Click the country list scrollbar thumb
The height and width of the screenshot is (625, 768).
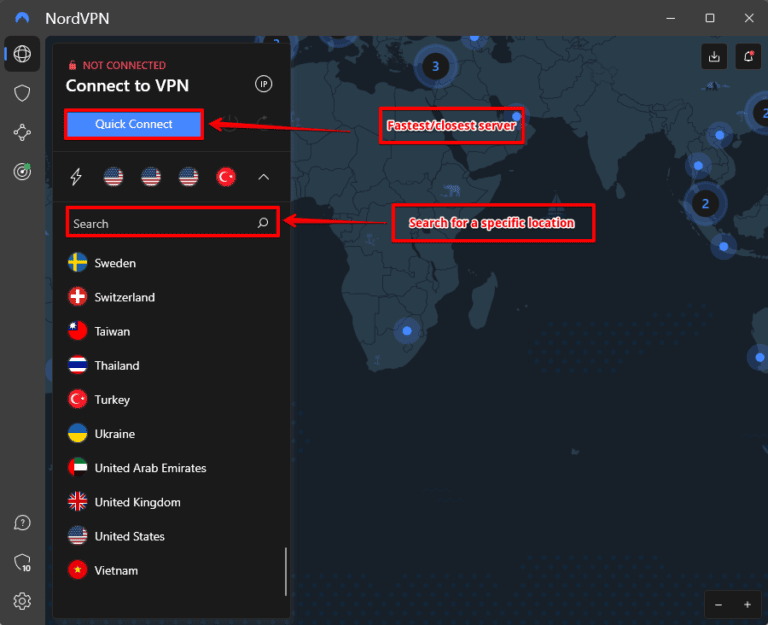coord(286,571)
